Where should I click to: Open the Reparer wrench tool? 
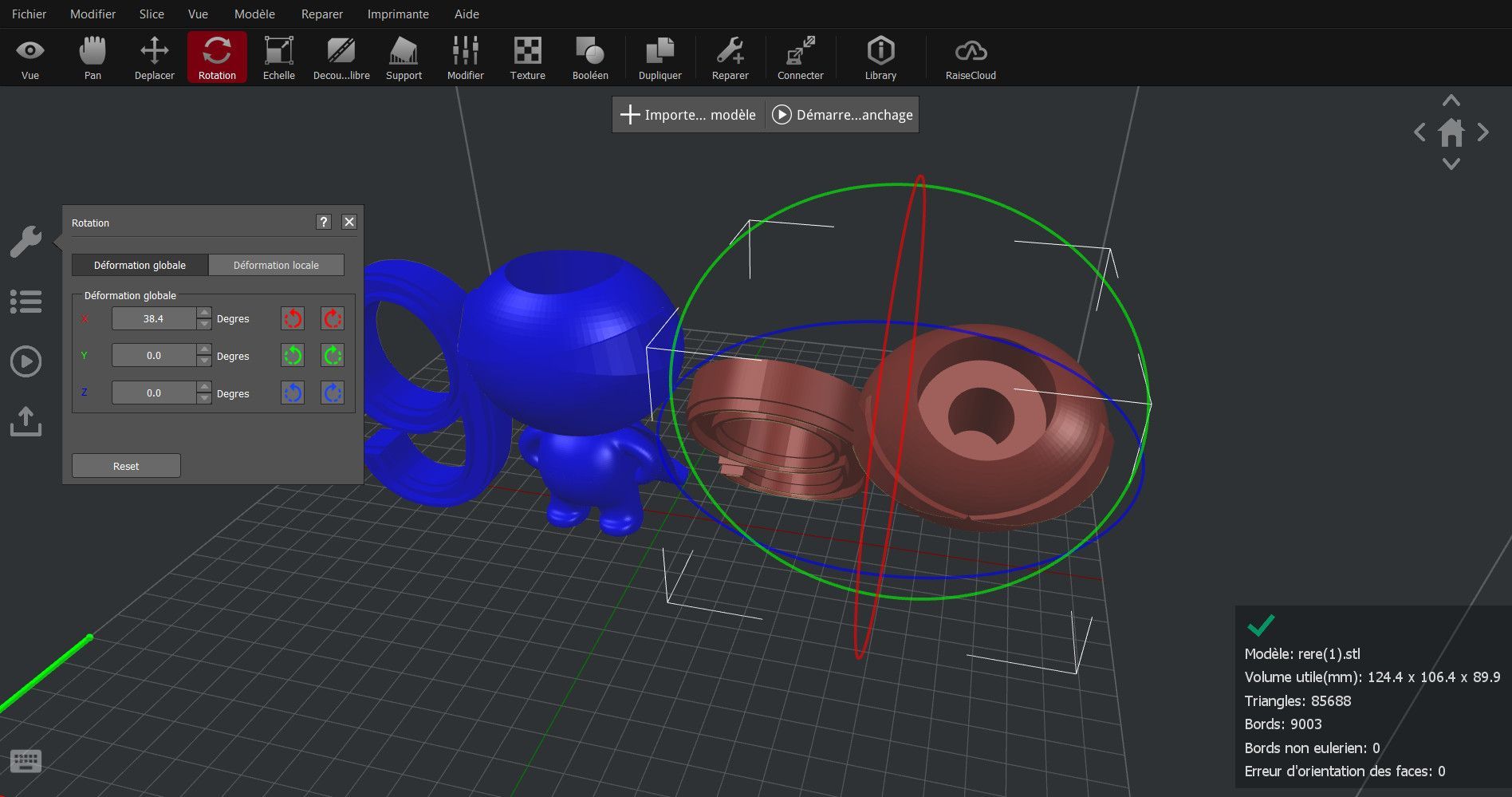point(730,57)
